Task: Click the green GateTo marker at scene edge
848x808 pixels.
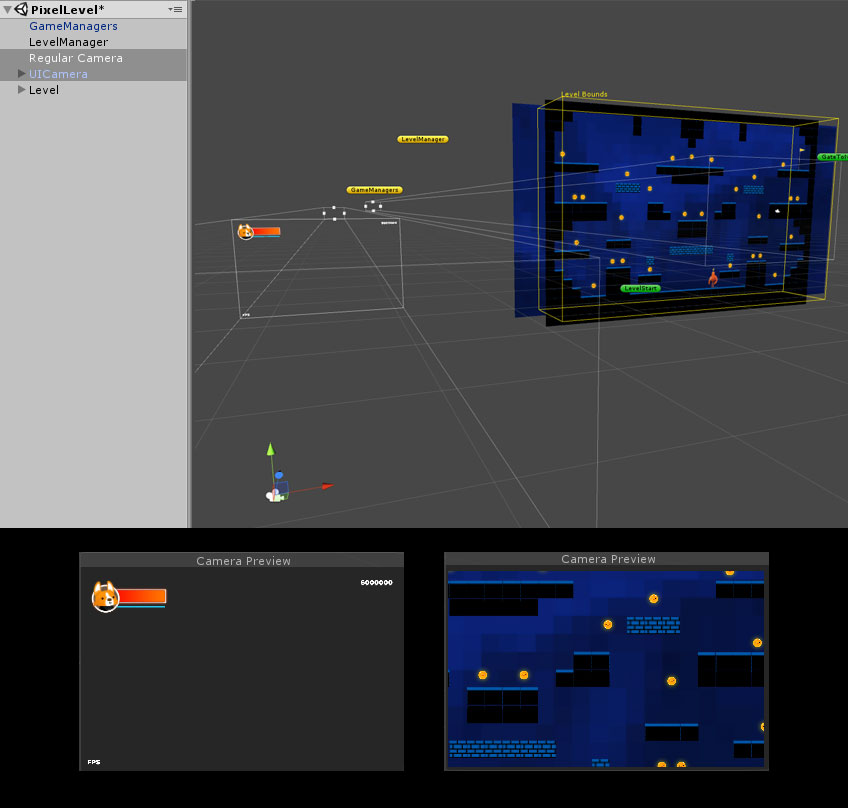Action: coord(832,157)
